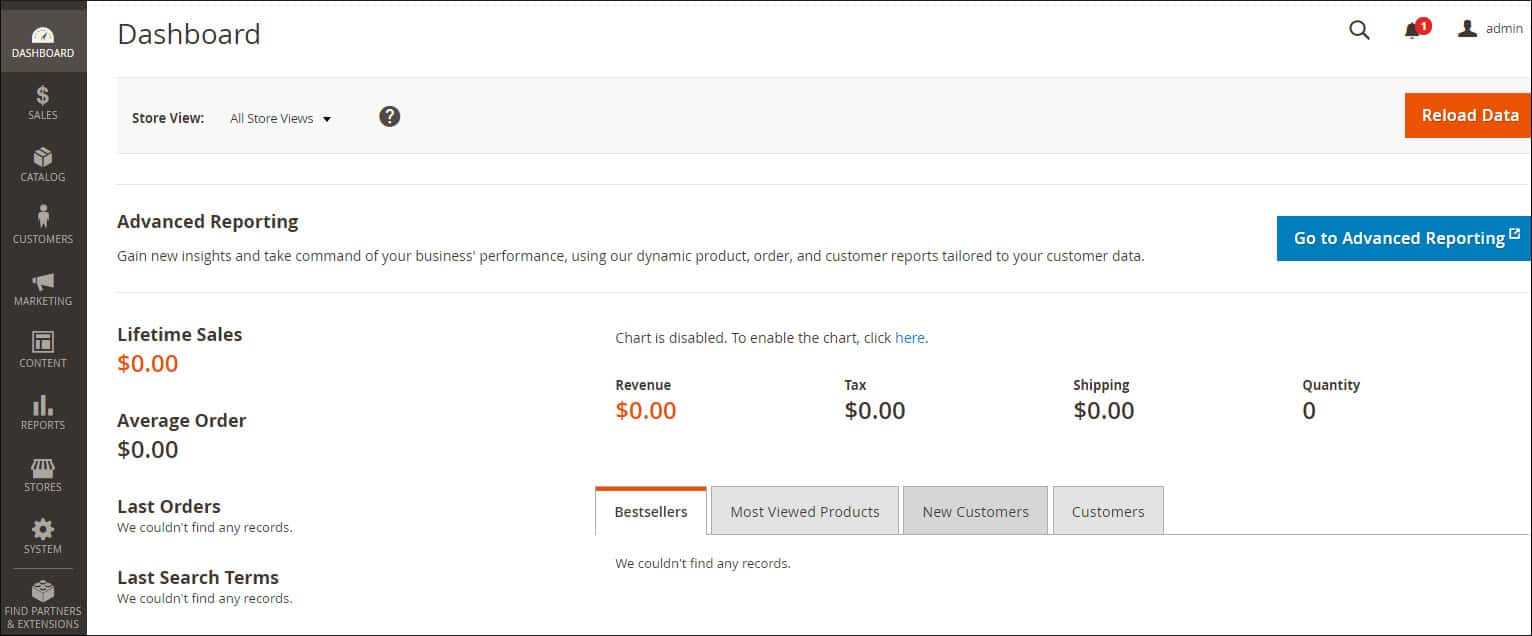Click the 'here' link to enable chart

point(910,338)
